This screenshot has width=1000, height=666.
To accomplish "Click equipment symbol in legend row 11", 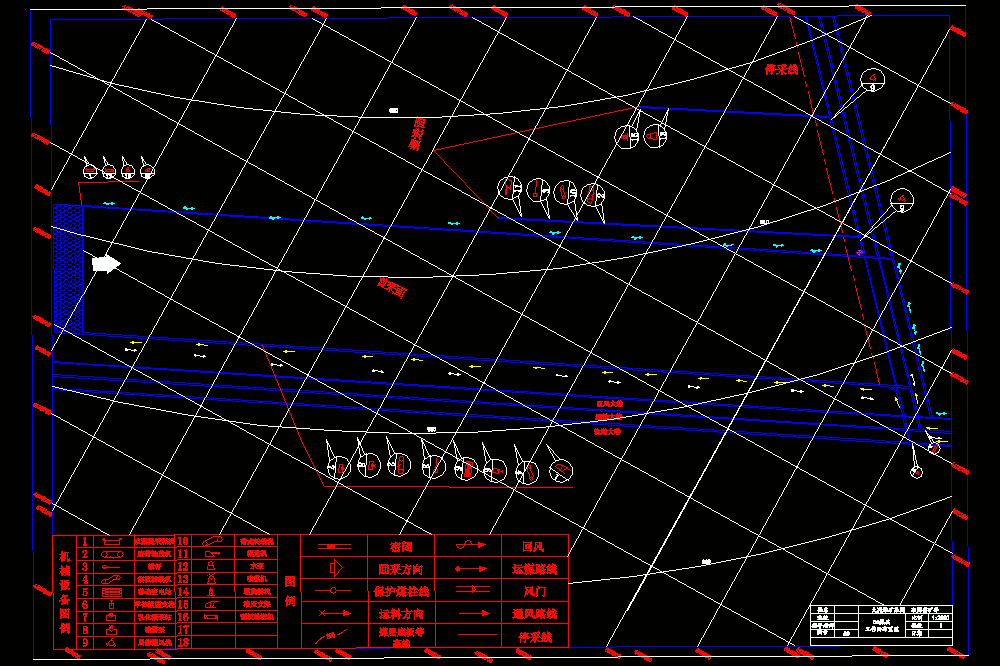I will click(x=212, y=554).
